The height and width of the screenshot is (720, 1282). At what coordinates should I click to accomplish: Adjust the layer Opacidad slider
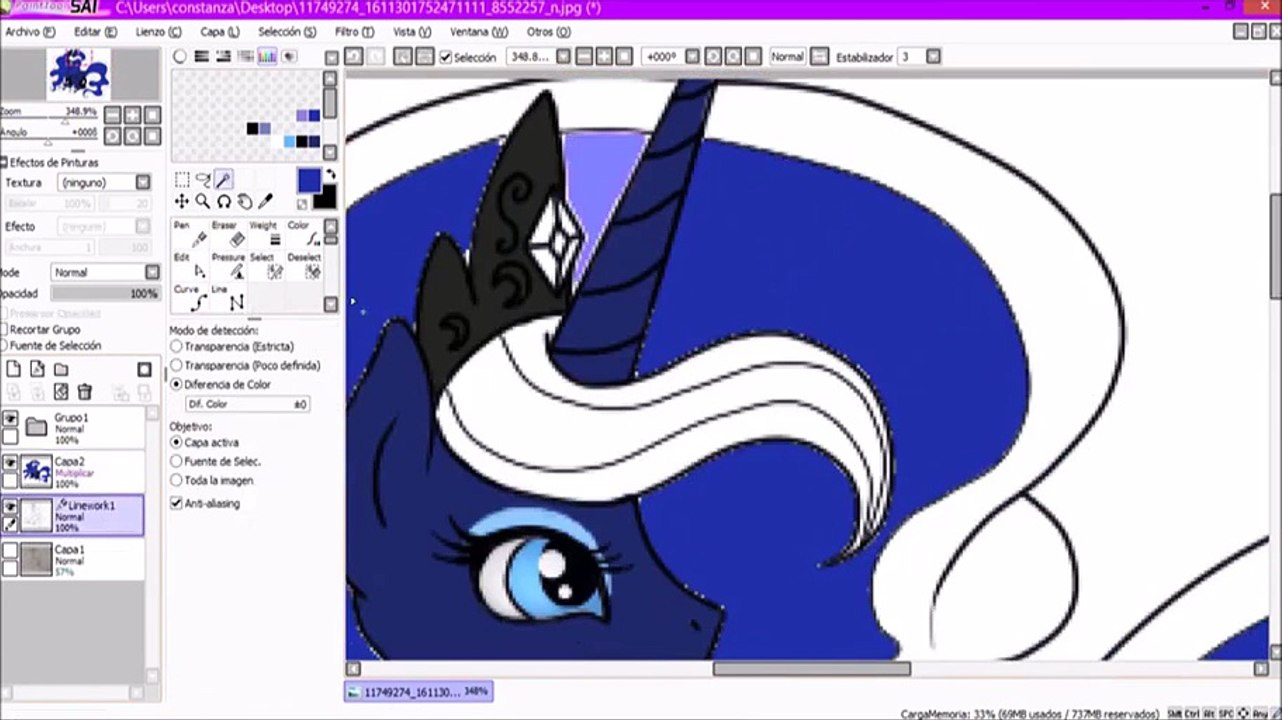click(105, 294)
